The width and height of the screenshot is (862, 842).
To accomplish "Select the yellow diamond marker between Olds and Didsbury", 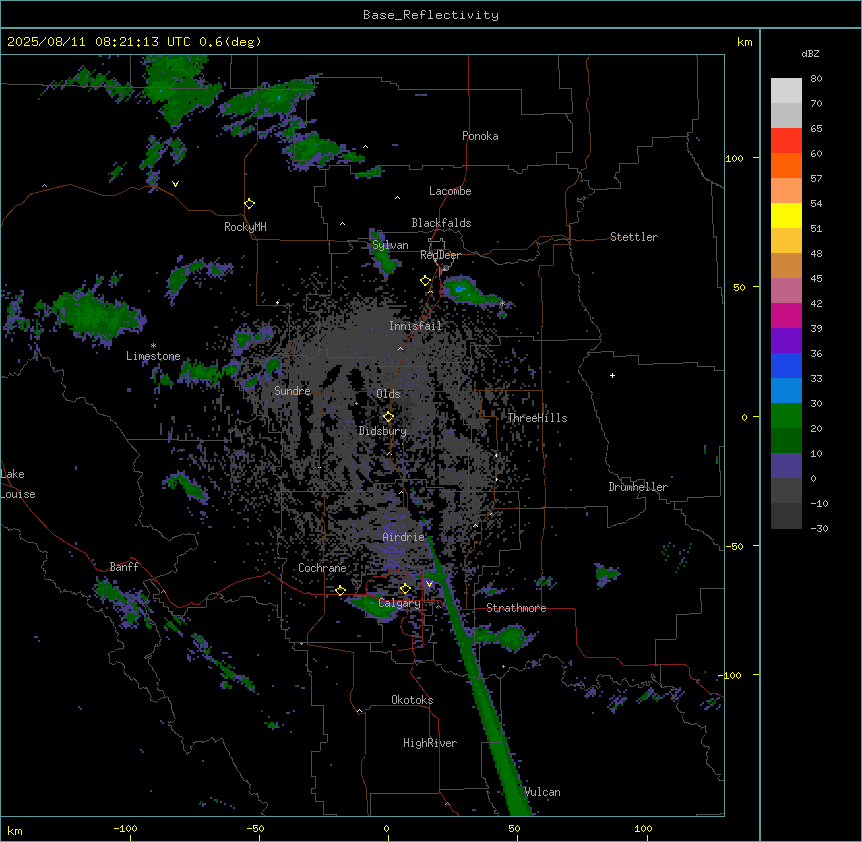I will [x=389, y=417].
